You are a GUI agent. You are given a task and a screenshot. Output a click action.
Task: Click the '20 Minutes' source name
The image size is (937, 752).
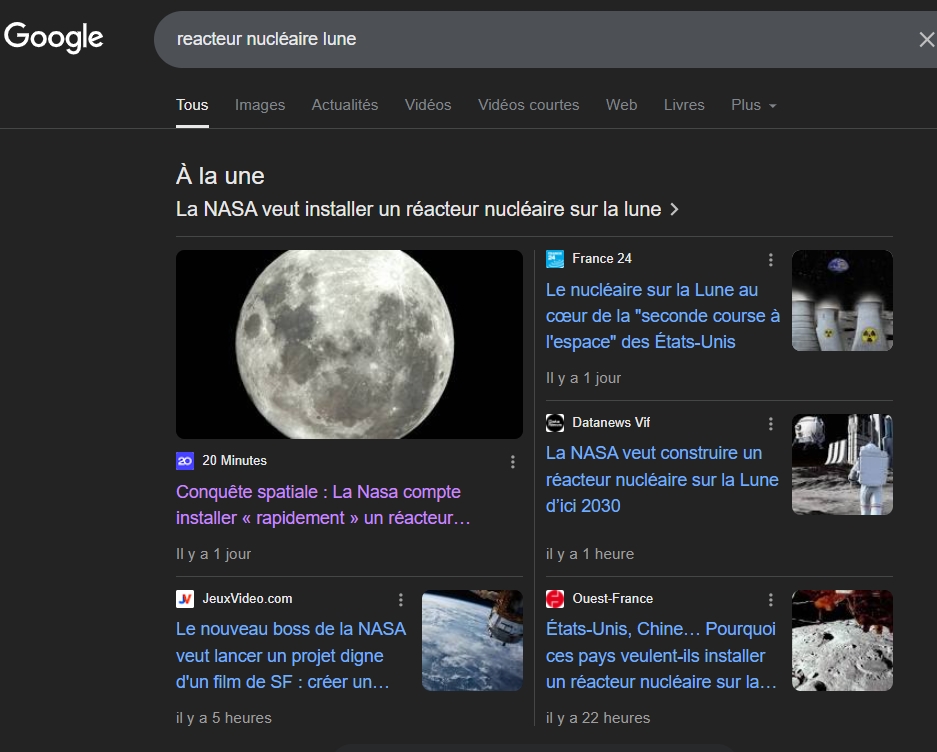tap(234, 461)
